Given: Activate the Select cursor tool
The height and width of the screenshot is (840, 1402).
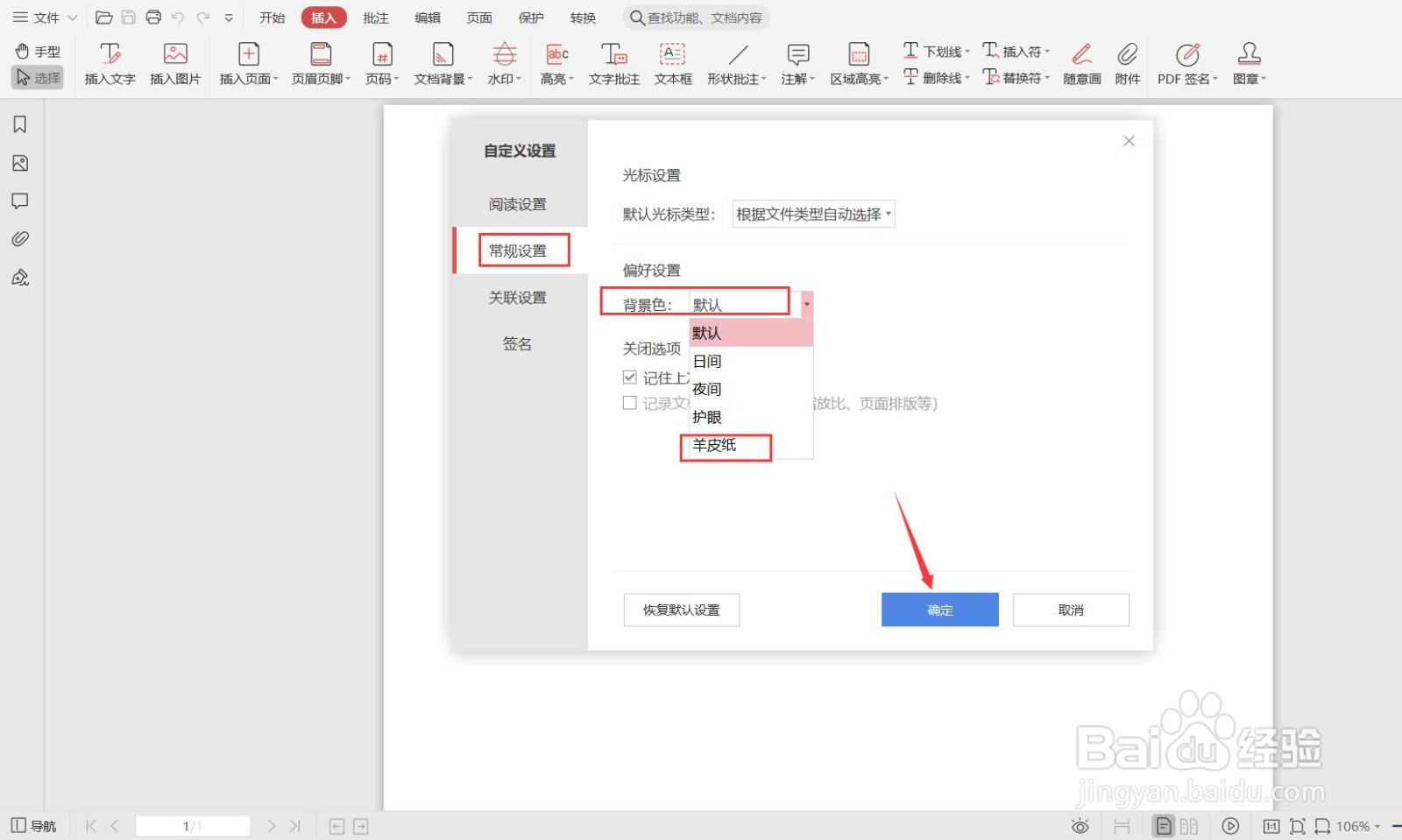Looking at the screenshot, I should tap(39, 78).
